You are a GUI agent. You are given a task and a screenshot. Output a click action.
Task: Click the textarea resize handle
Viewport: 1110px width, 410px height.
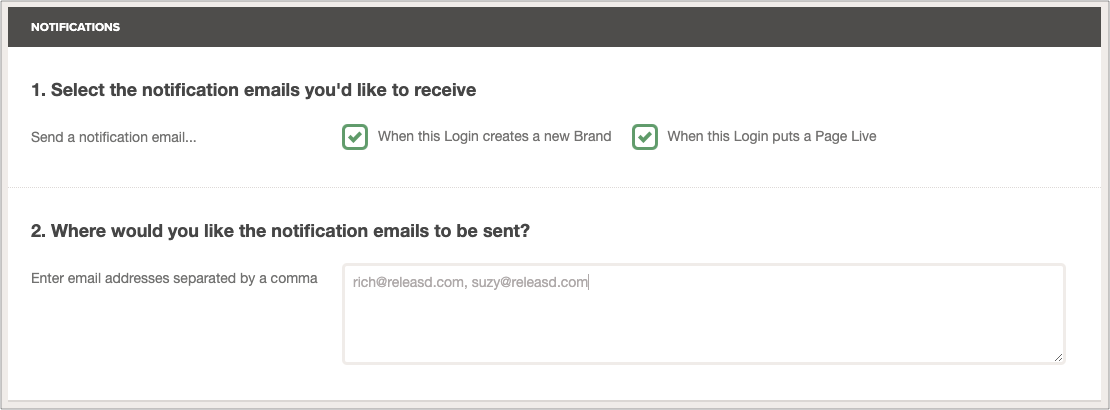1058,357
